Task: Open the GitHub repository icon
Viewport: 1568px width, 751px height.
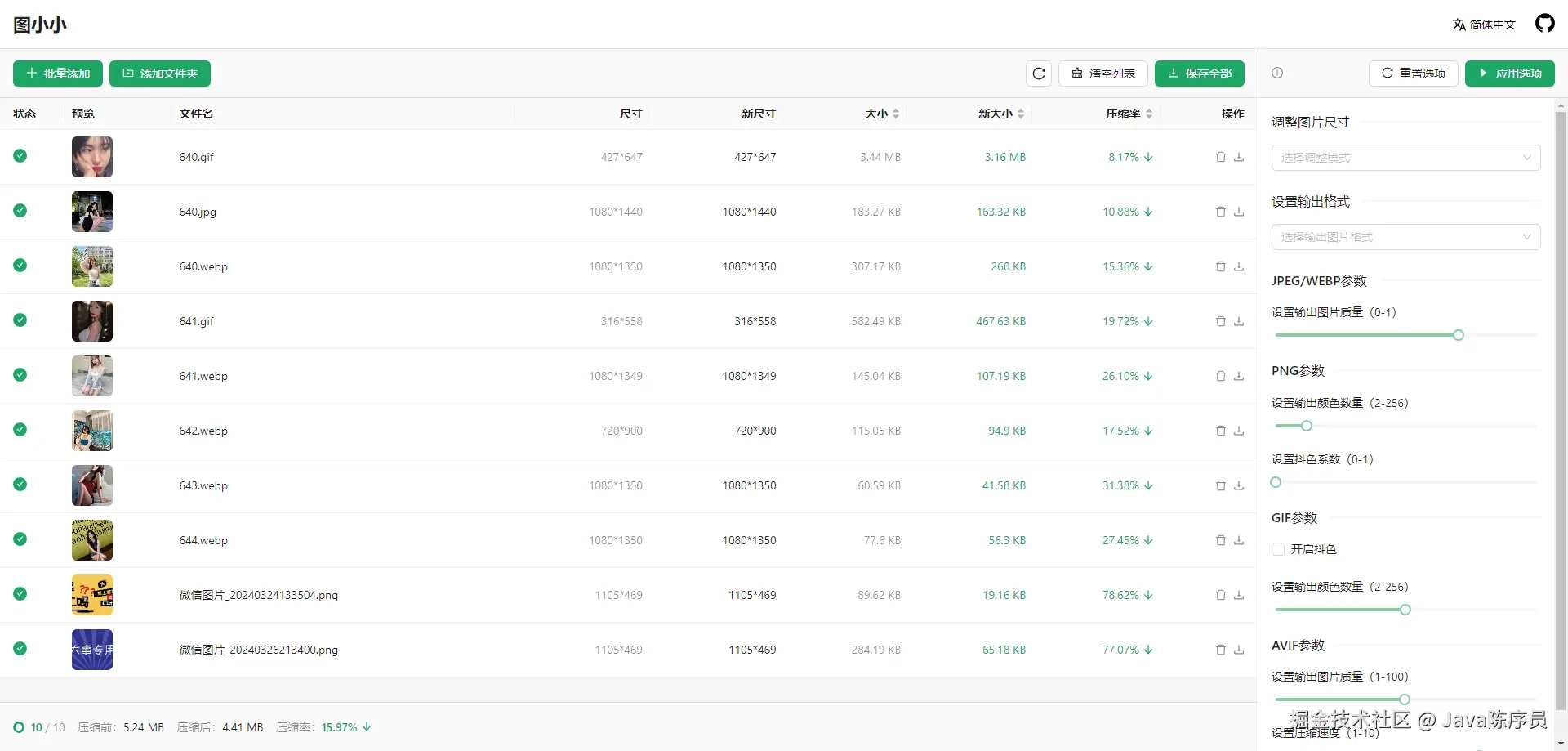Action: (1544, 24)
